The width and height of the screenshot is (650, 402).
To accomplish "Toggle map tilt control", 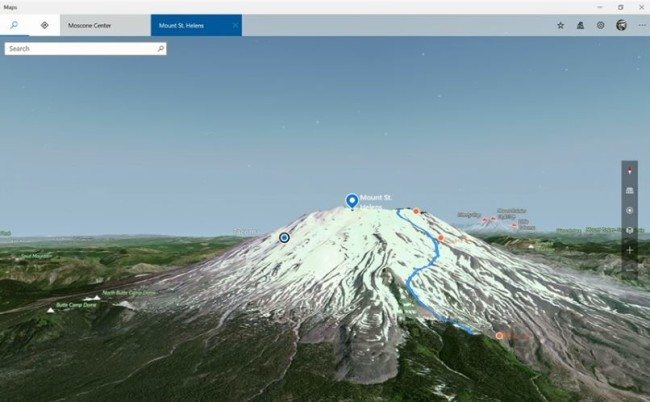I will (630, 190).
